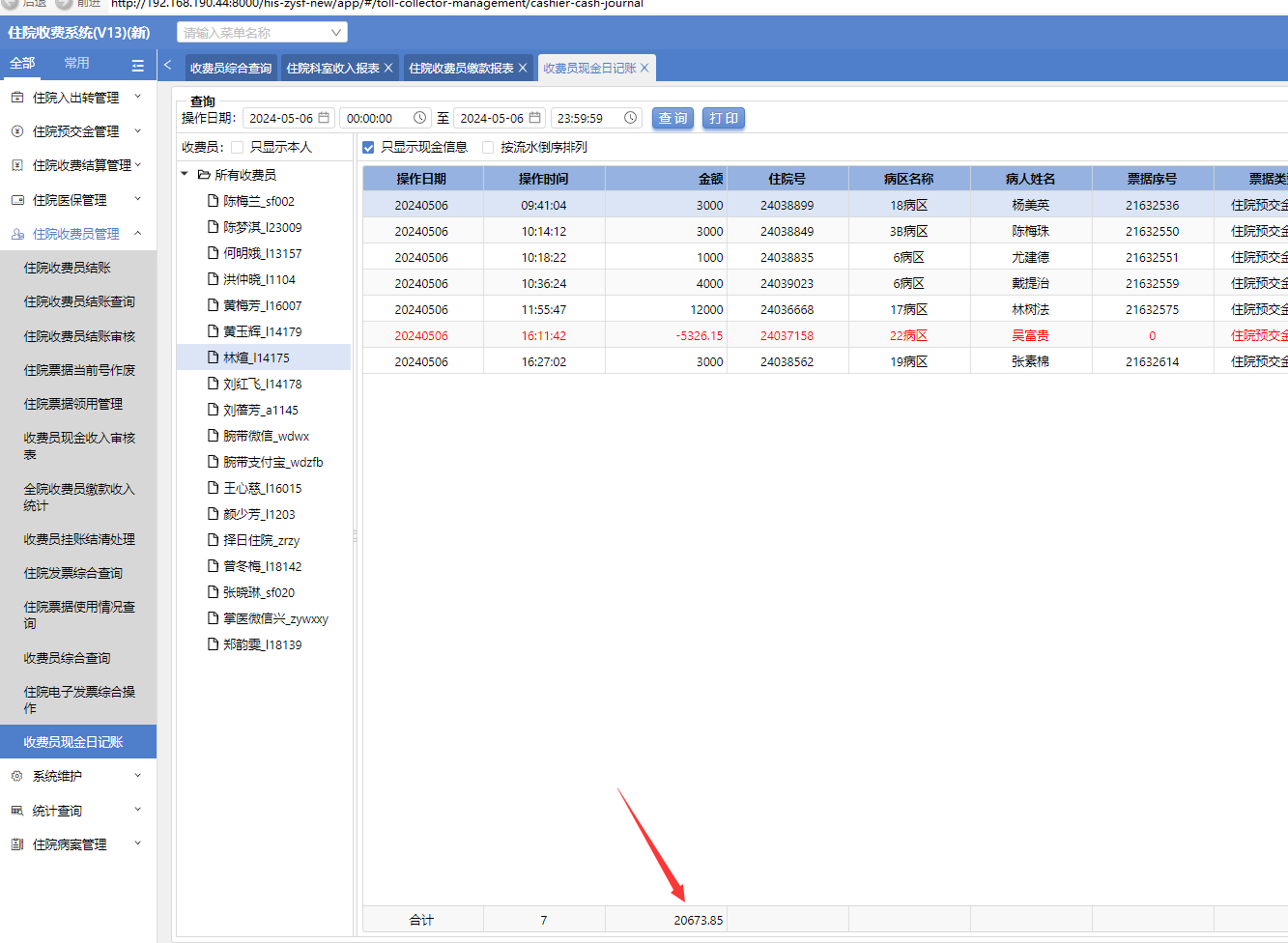Click the 系统维护 gear icon
The height and width of the screenshot is (943, 1288).
point(17,776)
